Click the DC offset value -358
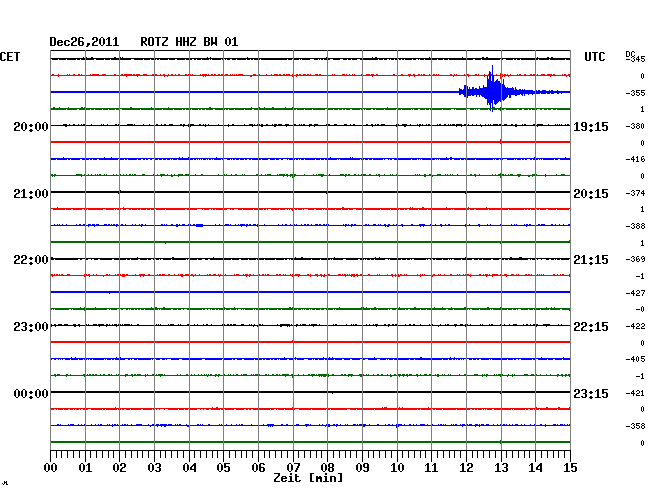The width and height of the screenshot is (650, 494). tap(635, 426)
